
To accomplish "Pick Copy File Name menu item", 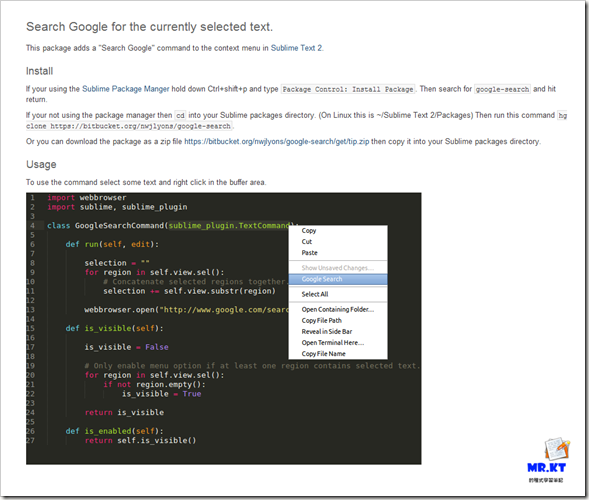I will coord(323,354).
